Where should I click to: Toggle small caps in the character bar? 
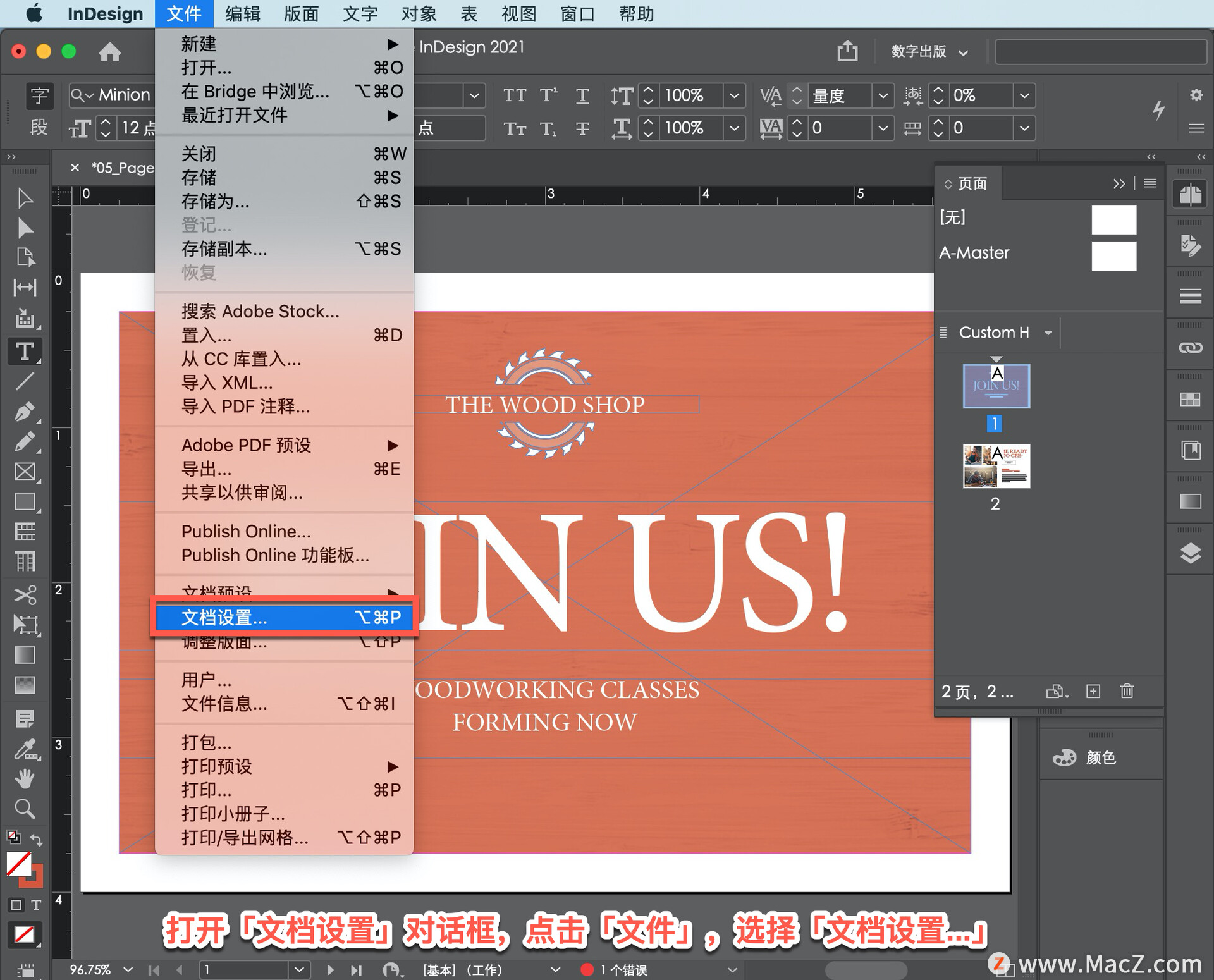tap(515, 128)
